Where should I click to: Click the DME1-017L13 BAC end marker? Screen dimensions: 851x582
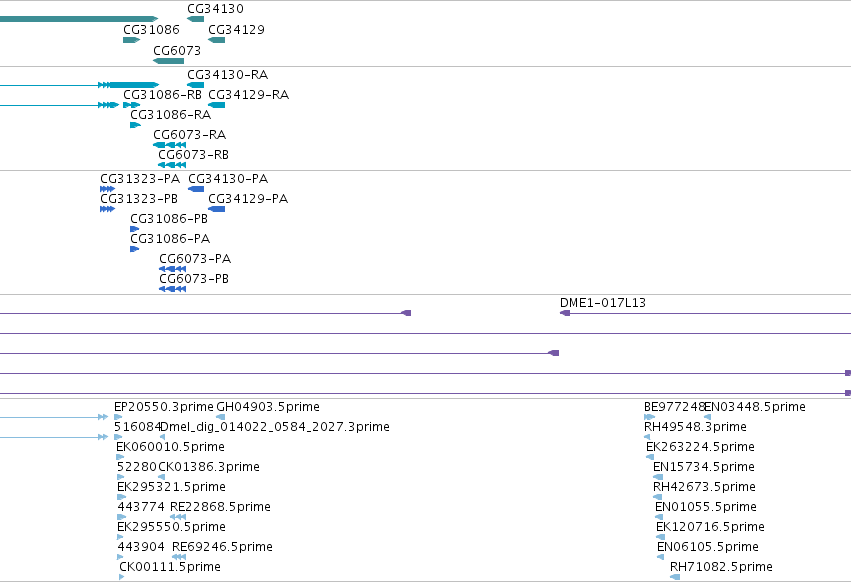pos(565,313)
